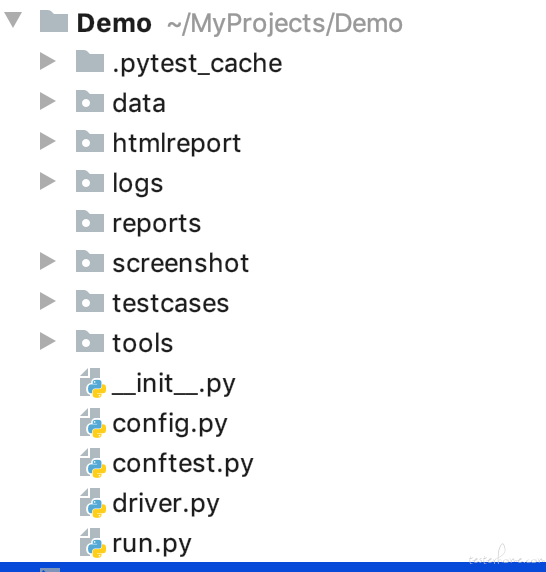Expand the .pytest_cache folder arrow
Image resolution: width=546 pixels, height=572 pixels.
coord(48,61)
